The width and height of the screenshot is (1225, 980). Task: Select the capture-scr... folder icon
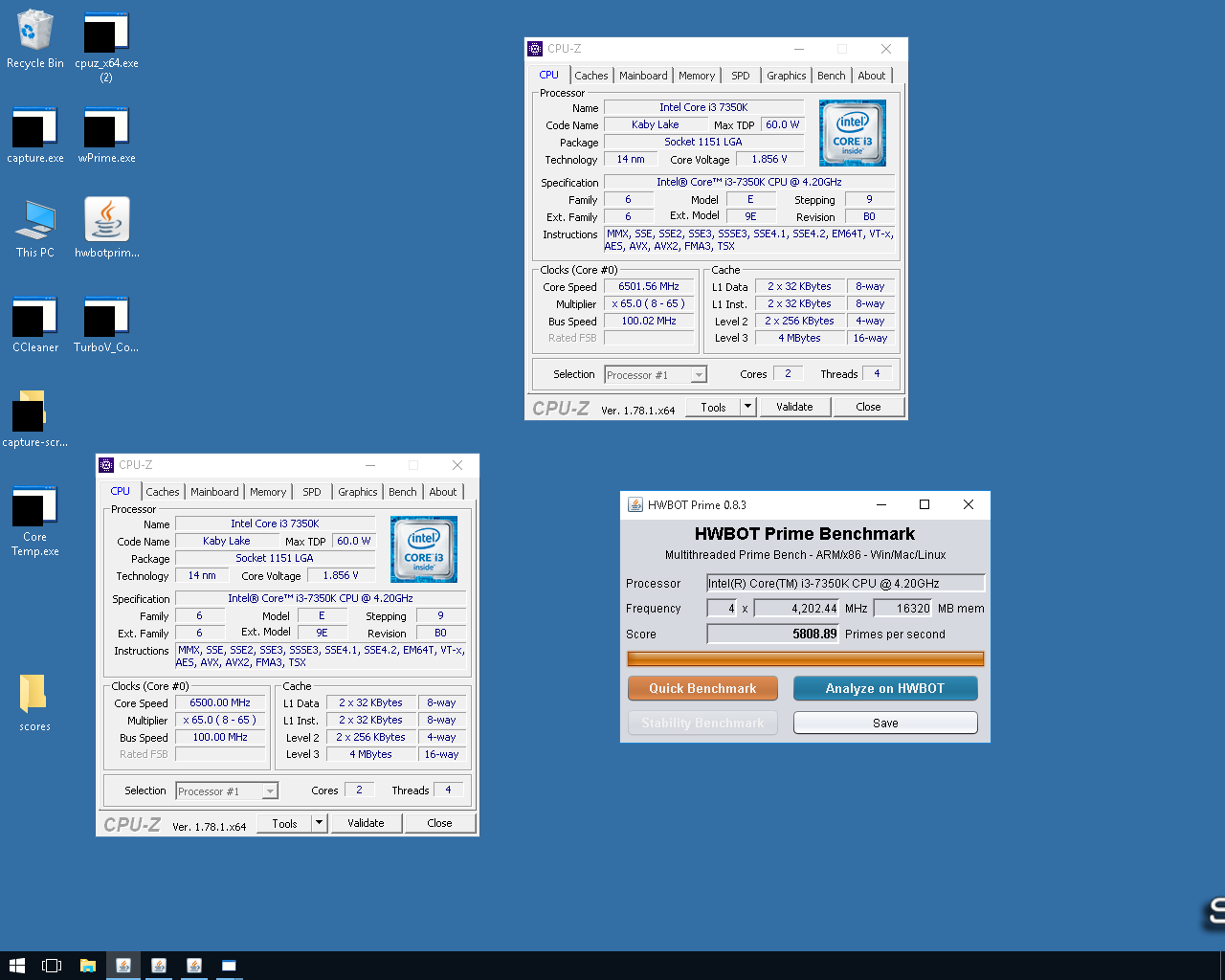click(x=35, y=418)
